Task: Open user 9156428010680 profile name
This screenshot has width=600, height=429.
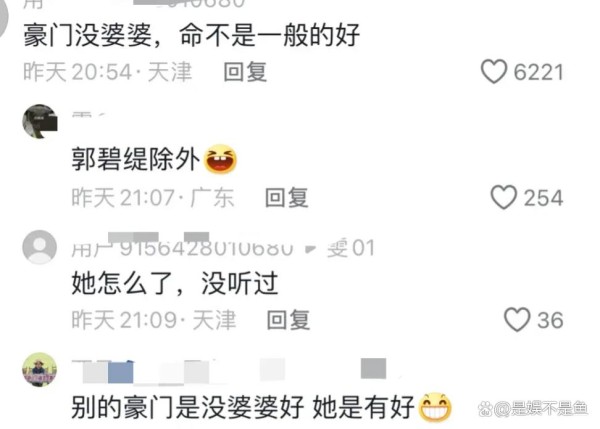Action: point(183,248)
